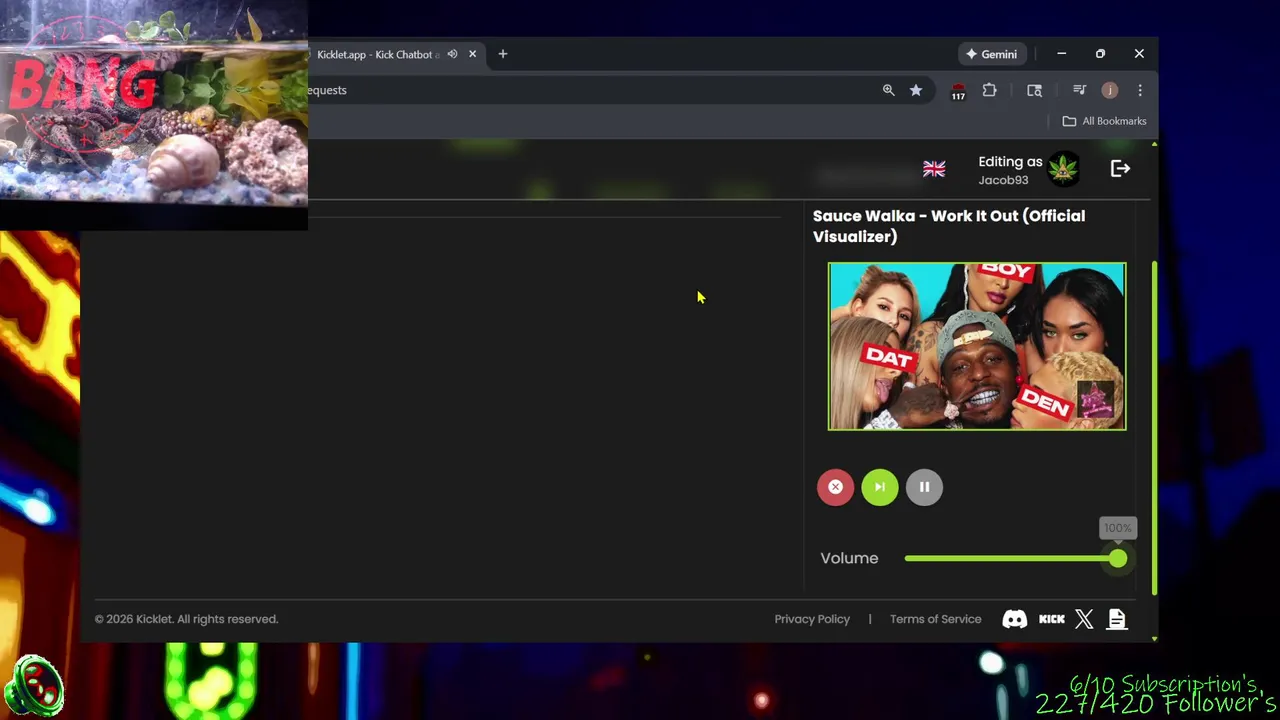Click the Volume slider handle
Screen dimensions: 1280x720
[1118, 559]
